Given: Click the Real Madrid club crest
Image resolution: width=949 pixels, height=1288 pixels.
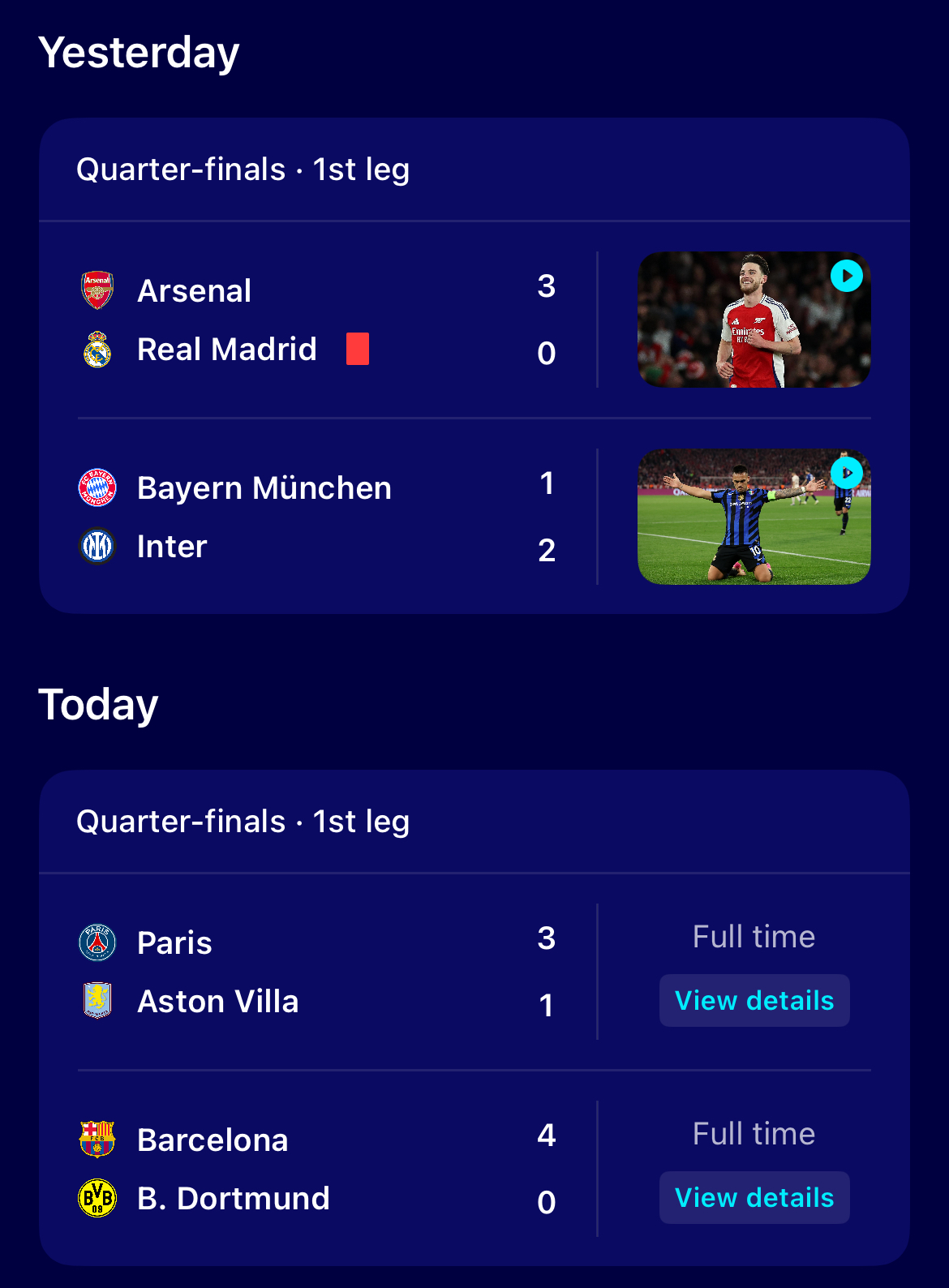Looking at the screenshot, I should tap(97, 349).
